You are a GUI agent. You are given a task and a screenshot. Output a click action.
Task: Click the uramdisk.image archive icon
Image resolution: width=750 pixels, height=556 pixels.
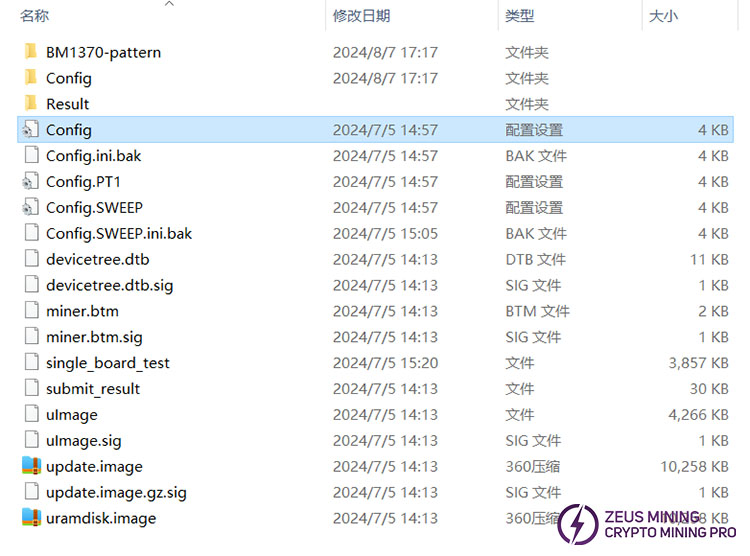pos(30,518)
